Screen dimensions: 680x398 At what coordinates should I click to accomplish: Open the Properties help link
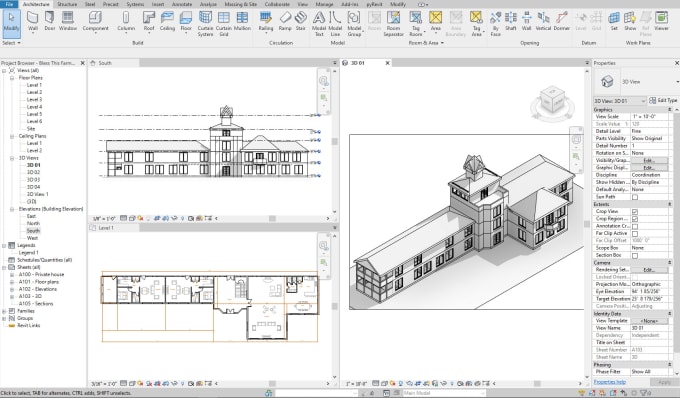tap(609, 382)
